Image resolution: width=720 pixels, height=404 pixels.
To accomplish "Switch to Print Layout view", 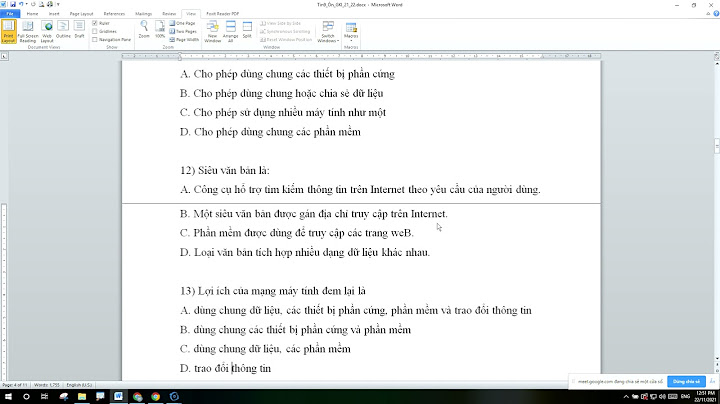I will point(8,31).
